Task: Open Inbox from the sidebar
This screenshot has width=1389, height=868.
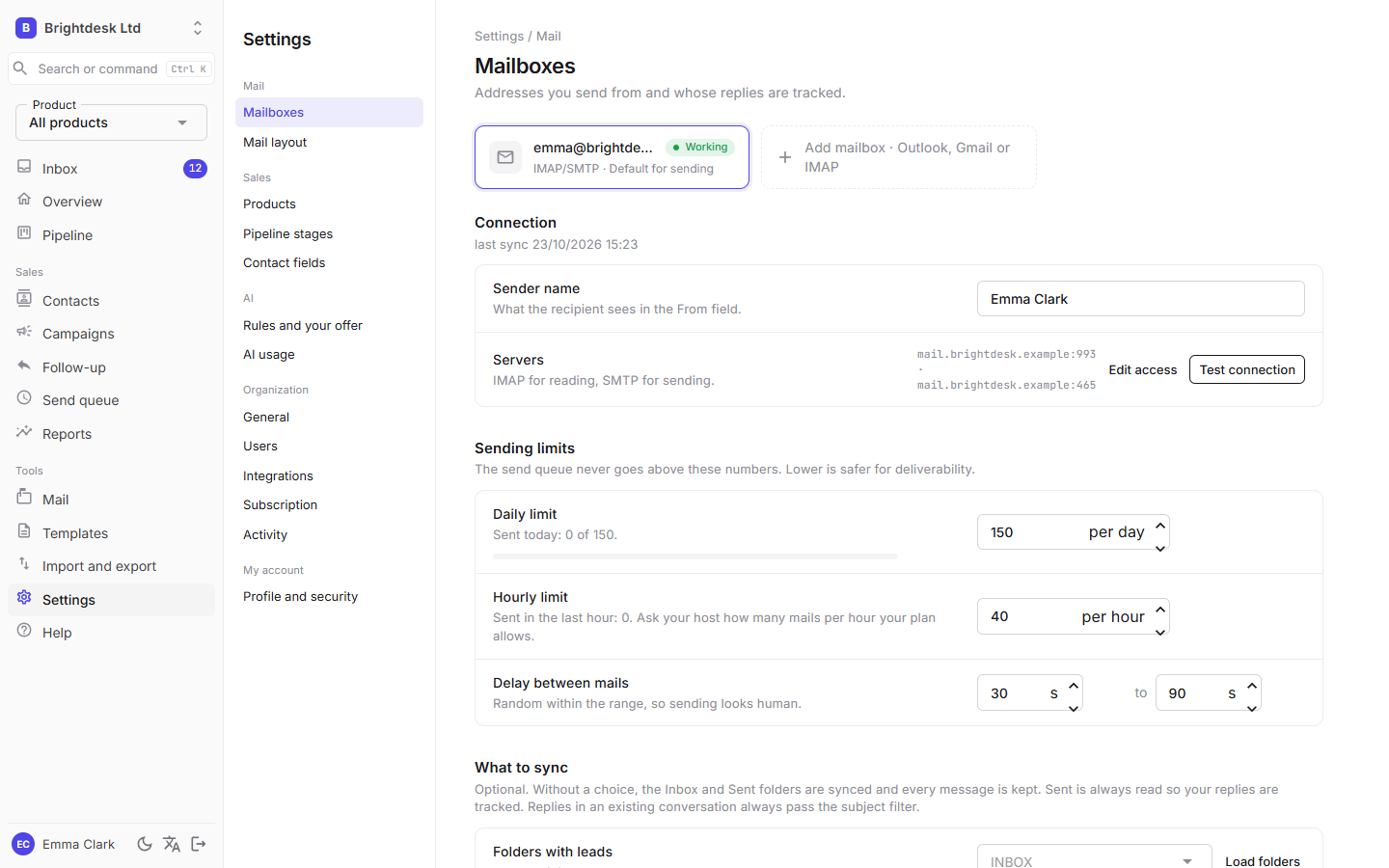Action: point(111,169)
